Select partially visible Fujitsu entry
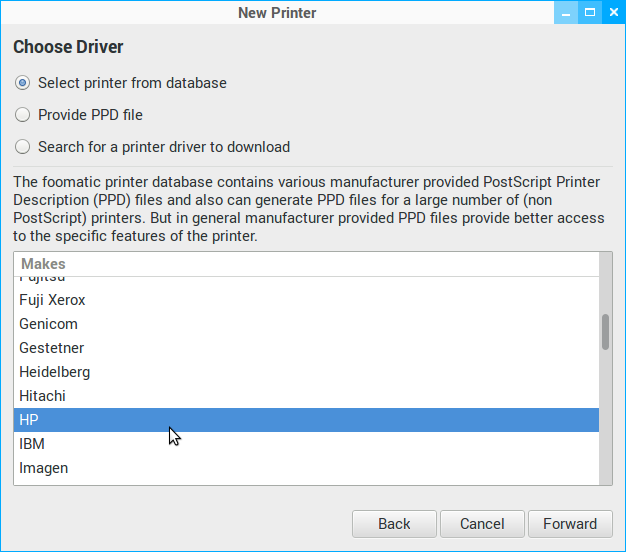Viewport: 626px width, 552px height. pos(44,279)
